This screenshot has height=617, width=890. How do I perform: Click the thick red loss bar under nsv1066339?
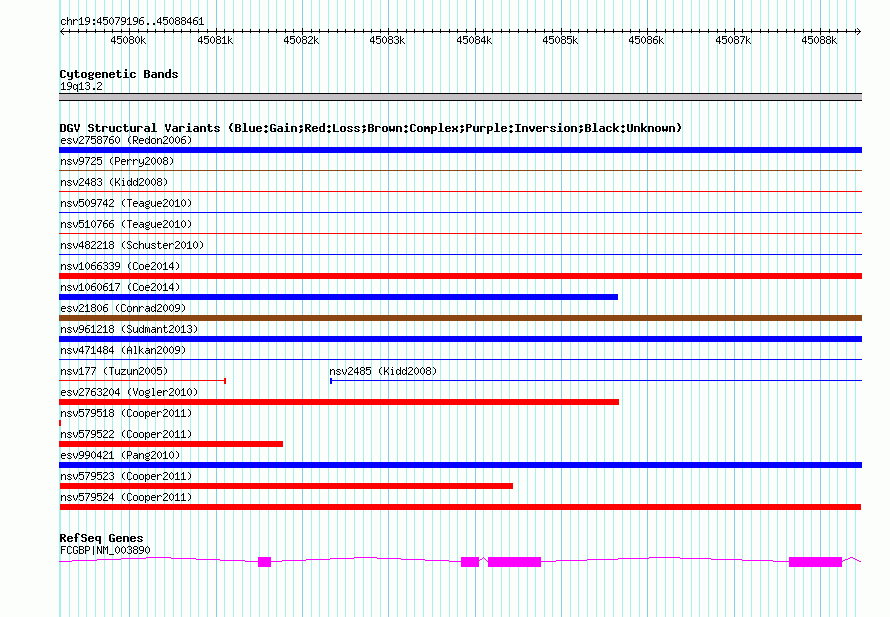point(460,276)
